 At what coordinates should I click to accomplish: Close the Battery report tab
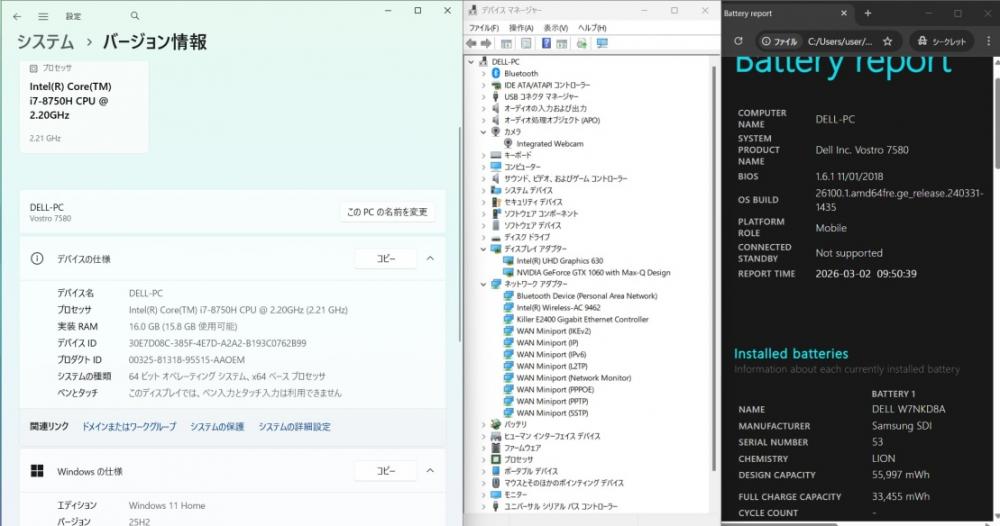844,13
